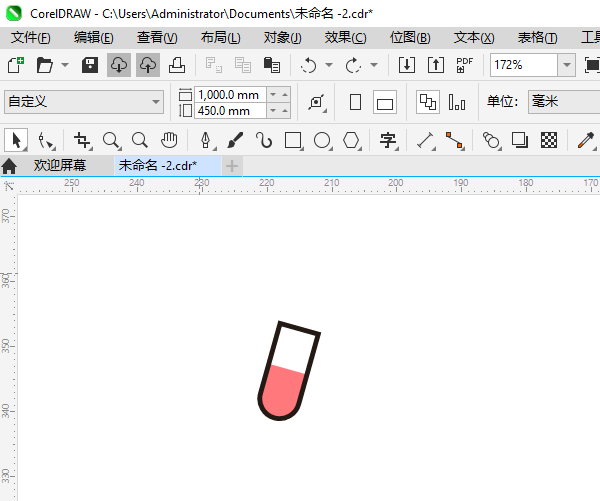Click the Redo arrow icon
The width and height of the screenshot is (600, 501).
click(x=353, y=65)
